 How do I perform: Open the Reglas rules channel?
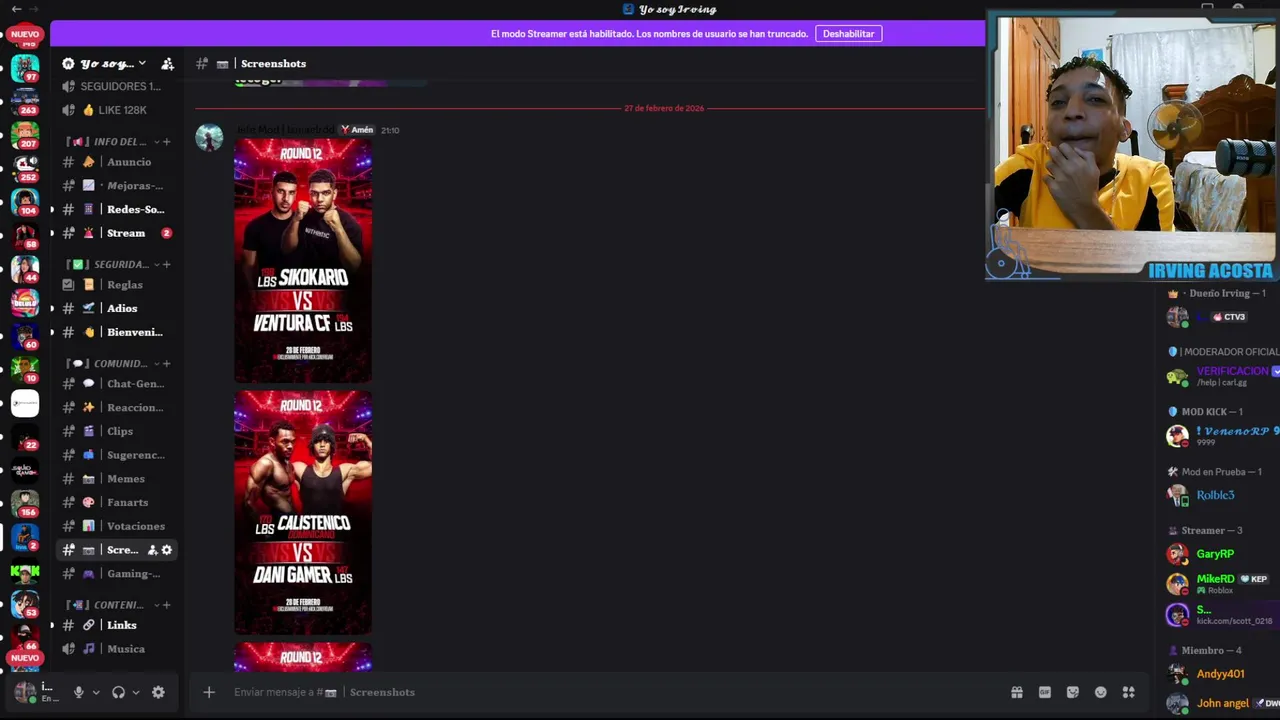click(x=118, y=285)
